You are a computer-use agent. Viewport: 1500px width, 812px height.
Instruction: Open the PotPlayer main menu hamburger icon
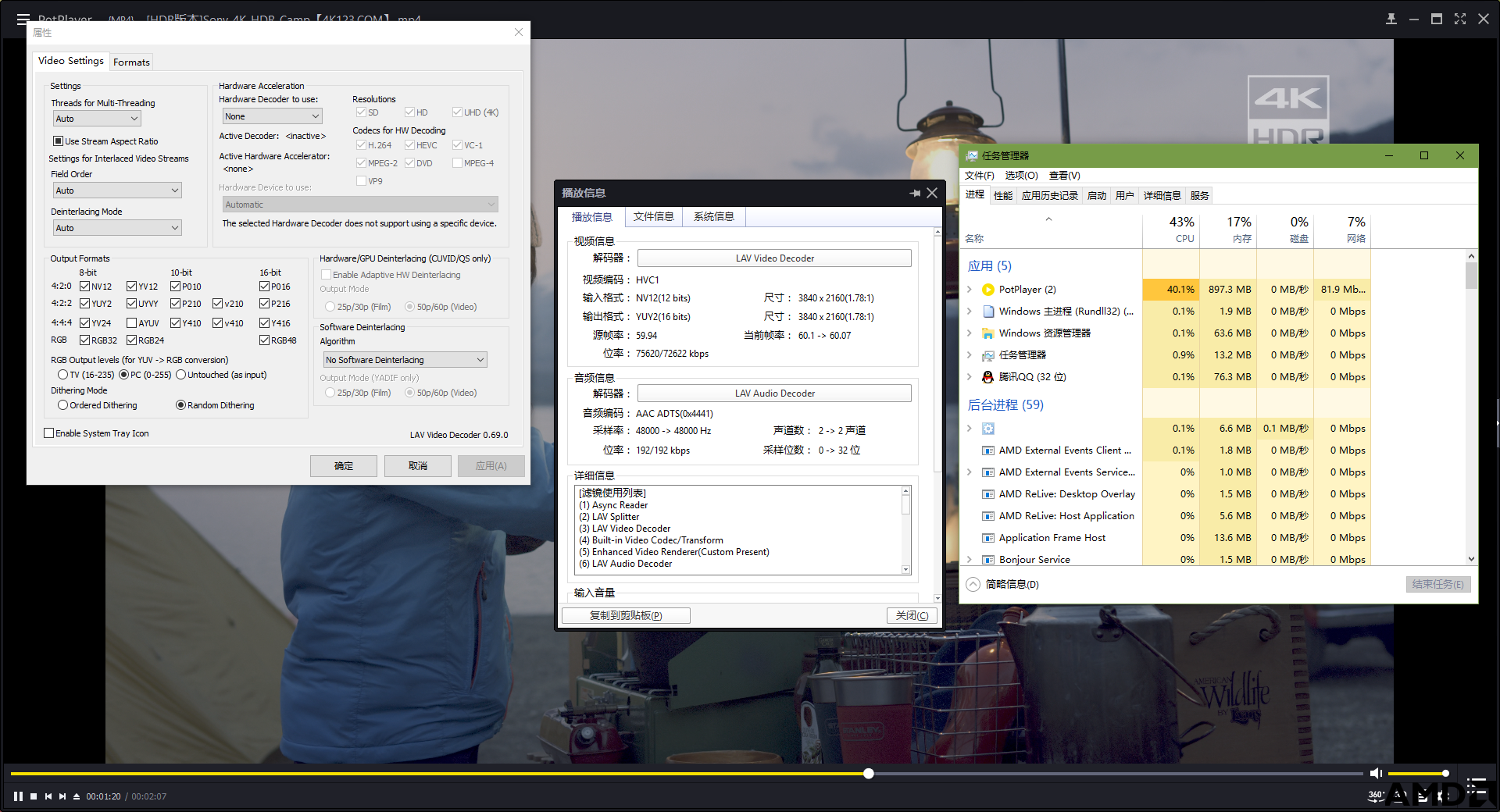pyautogui.click(x=23, y=19)
